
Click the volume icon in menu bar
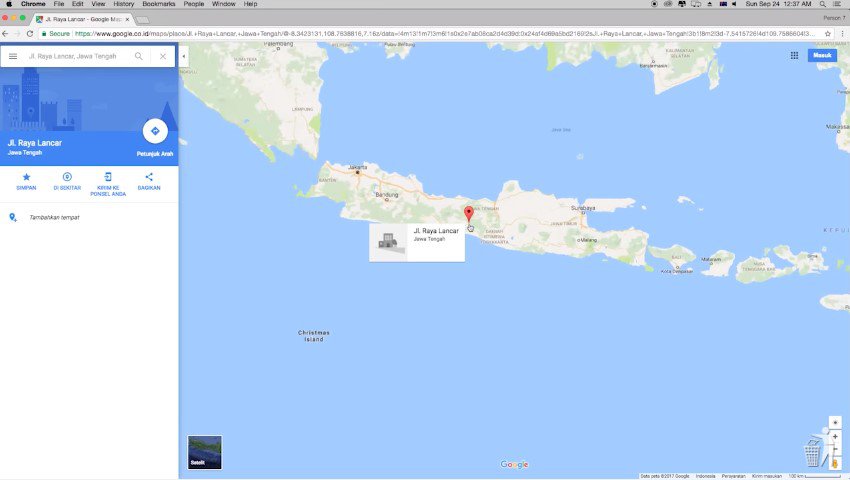[x=735, y=4]
